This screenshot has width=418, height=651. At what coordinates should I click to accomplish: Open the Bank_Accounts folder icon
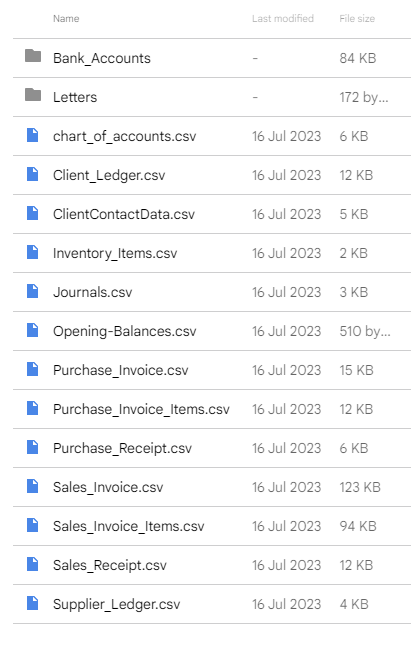(x=33, y=56)
